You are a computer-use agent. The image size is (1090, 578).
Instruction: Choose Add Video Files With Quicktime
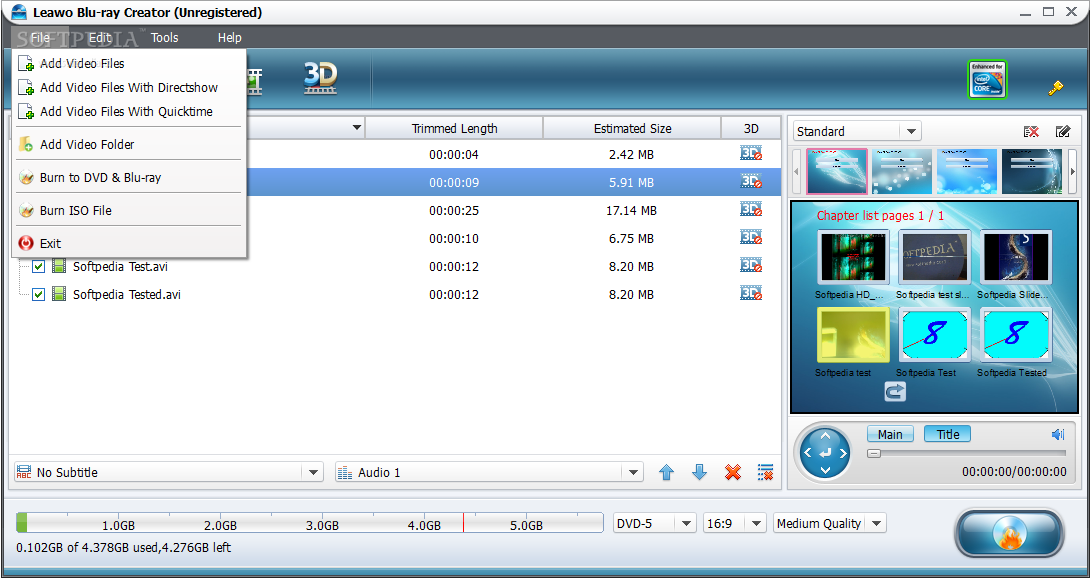(129, 111)
